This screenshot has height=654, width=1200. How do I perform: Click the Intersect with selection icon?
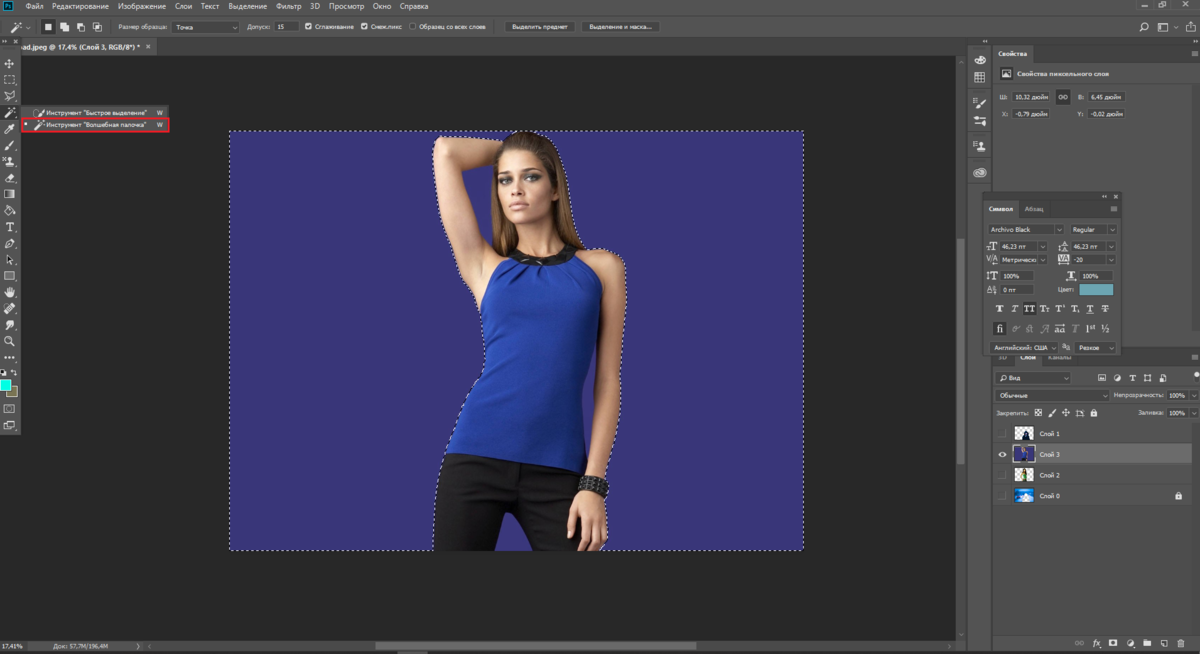[96, 27]
